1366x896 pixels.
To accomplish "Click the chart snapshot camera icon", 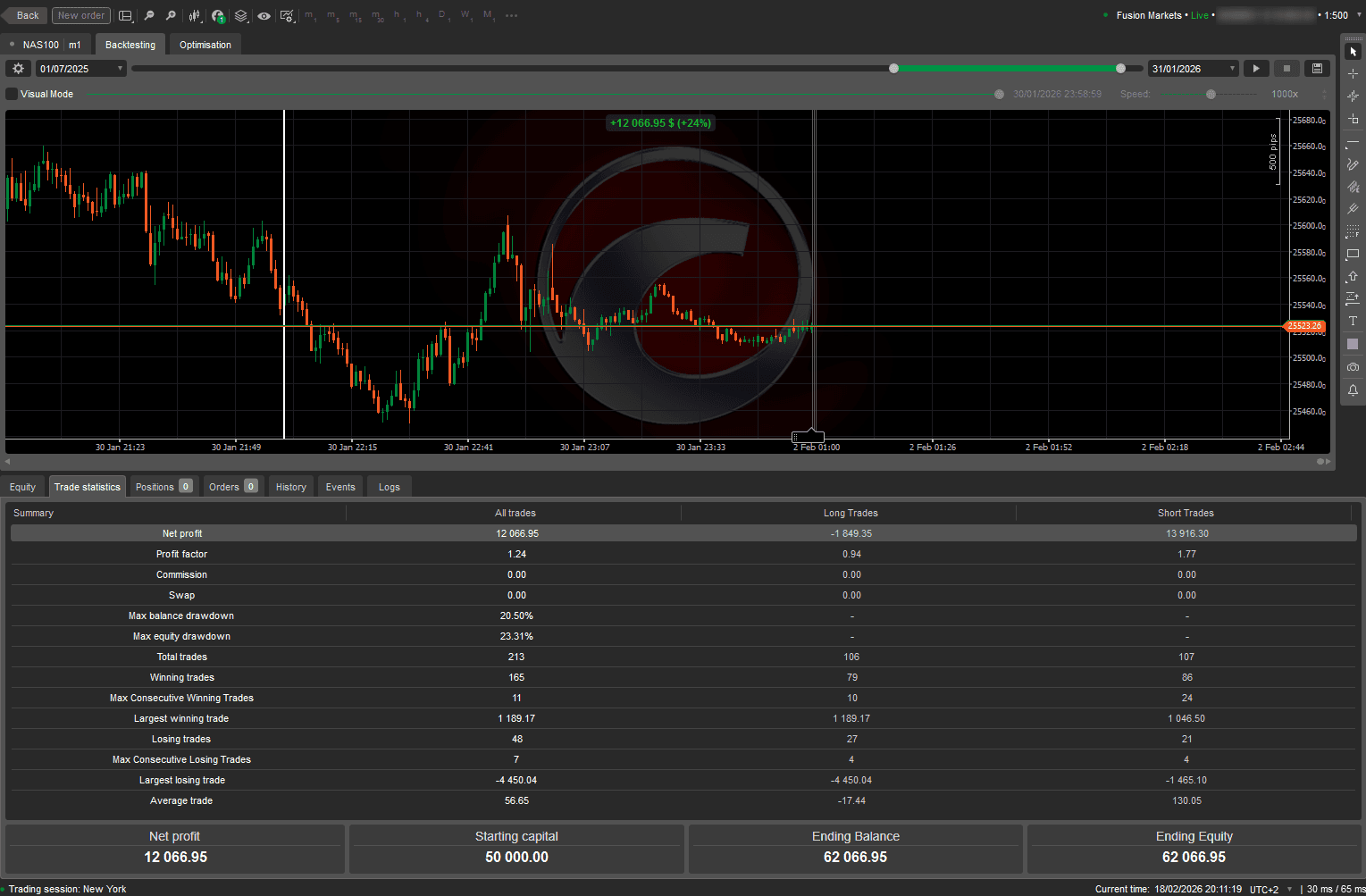I will (x=1353, y=367).
